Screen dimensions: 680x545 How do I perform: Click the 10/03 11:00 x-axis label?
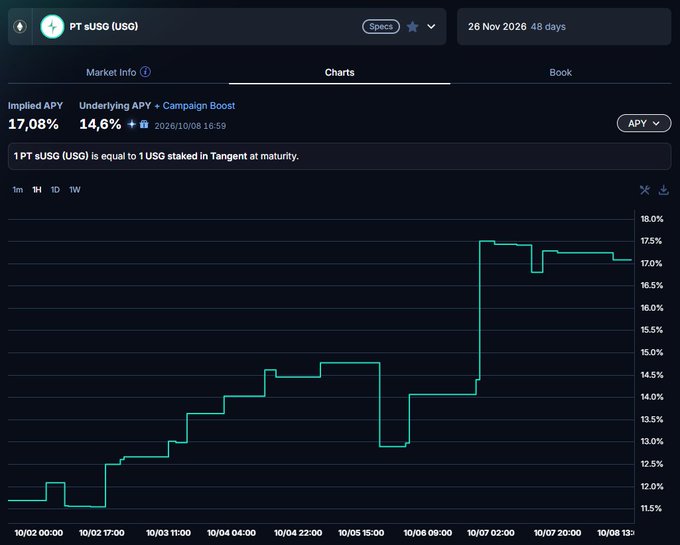[168, 533]
